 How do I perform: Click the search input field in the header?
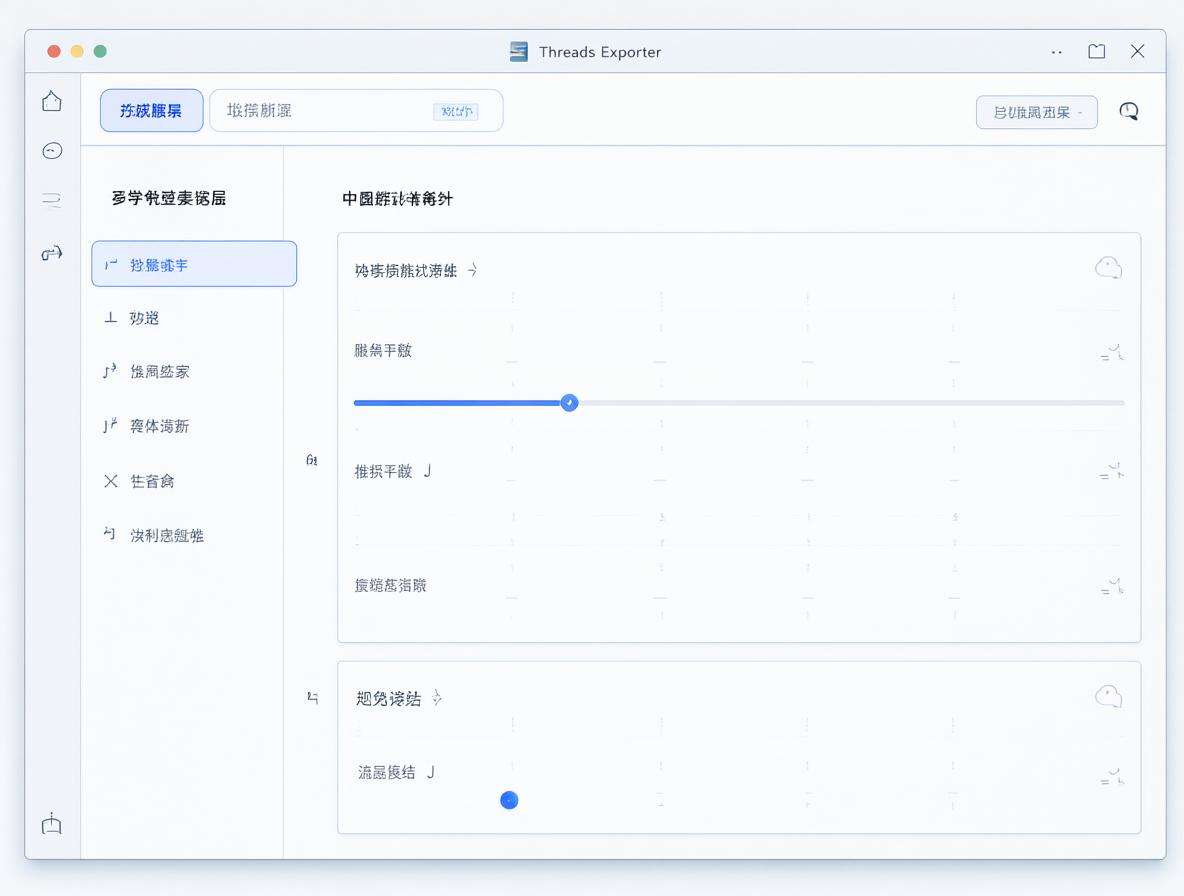click(356, 110)
